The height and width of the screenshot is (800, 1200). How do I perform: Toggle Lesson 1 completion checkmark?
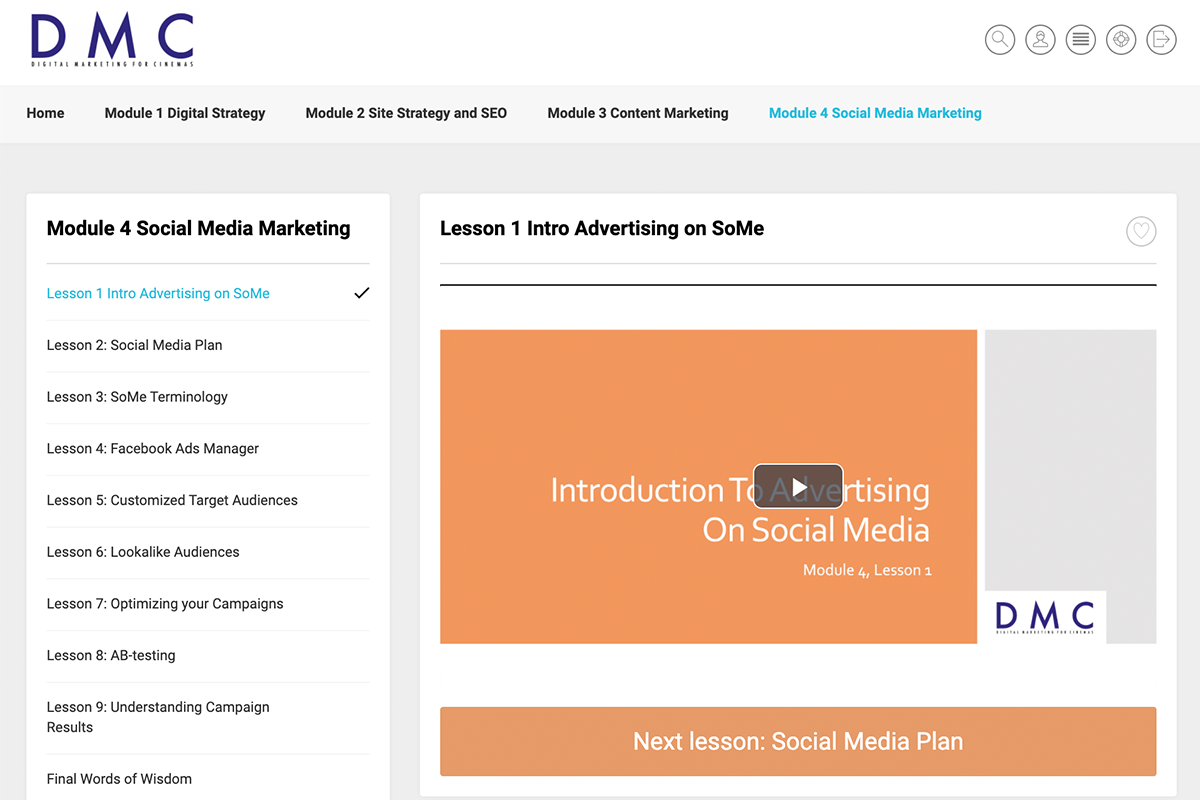tap(362, 293)
